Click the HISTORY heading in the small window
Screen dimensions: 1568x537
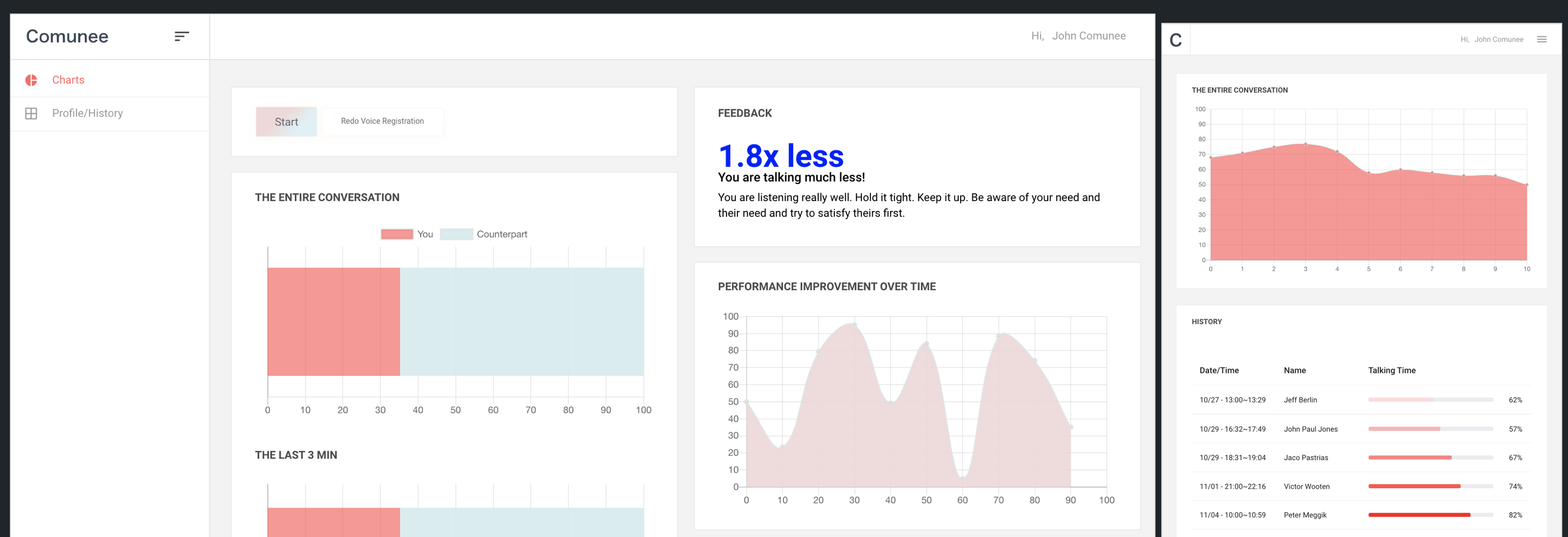click(1206, 322)
